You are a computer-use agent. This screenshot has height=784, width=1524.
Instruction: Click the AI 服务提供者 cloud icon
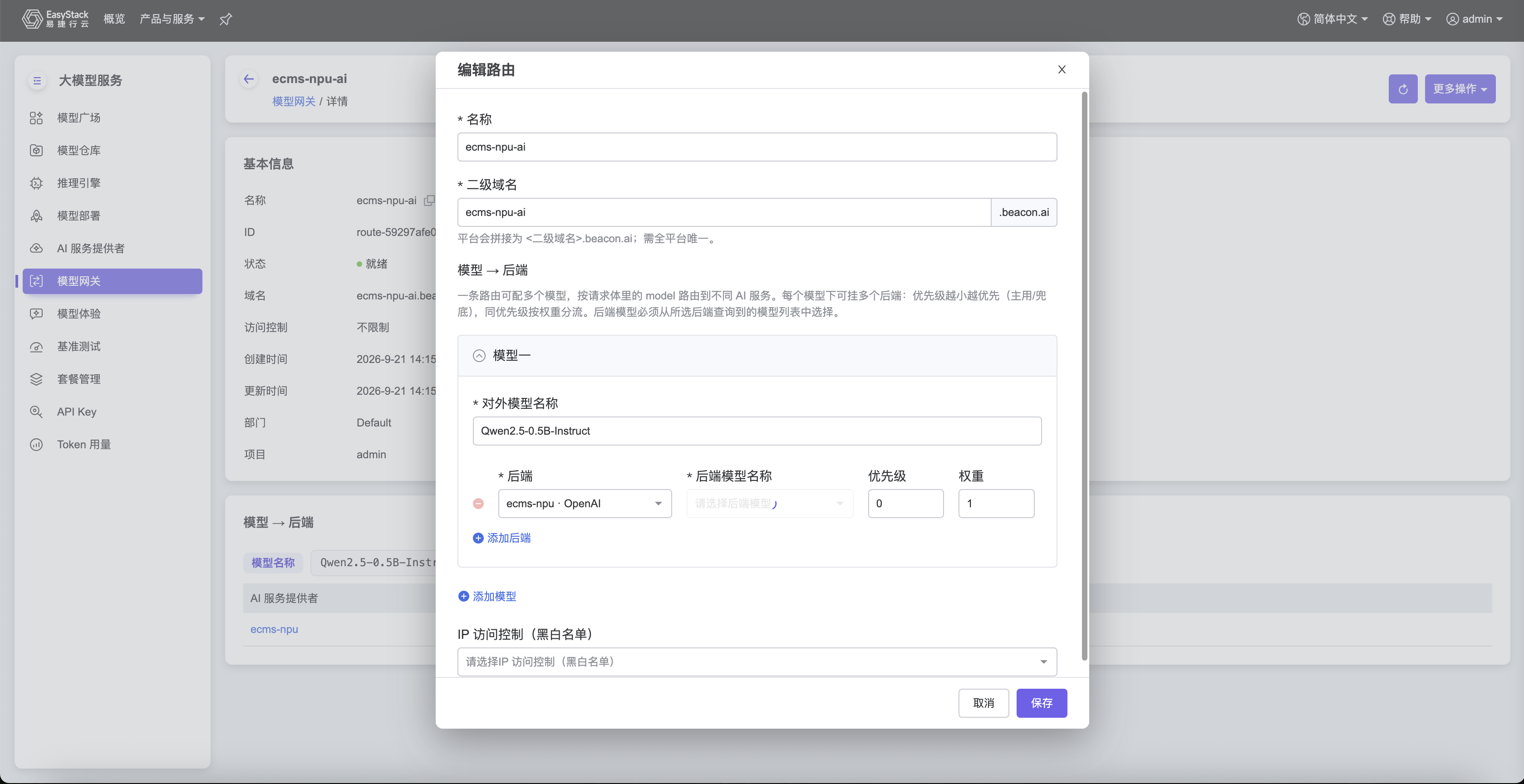click(36, 248)
